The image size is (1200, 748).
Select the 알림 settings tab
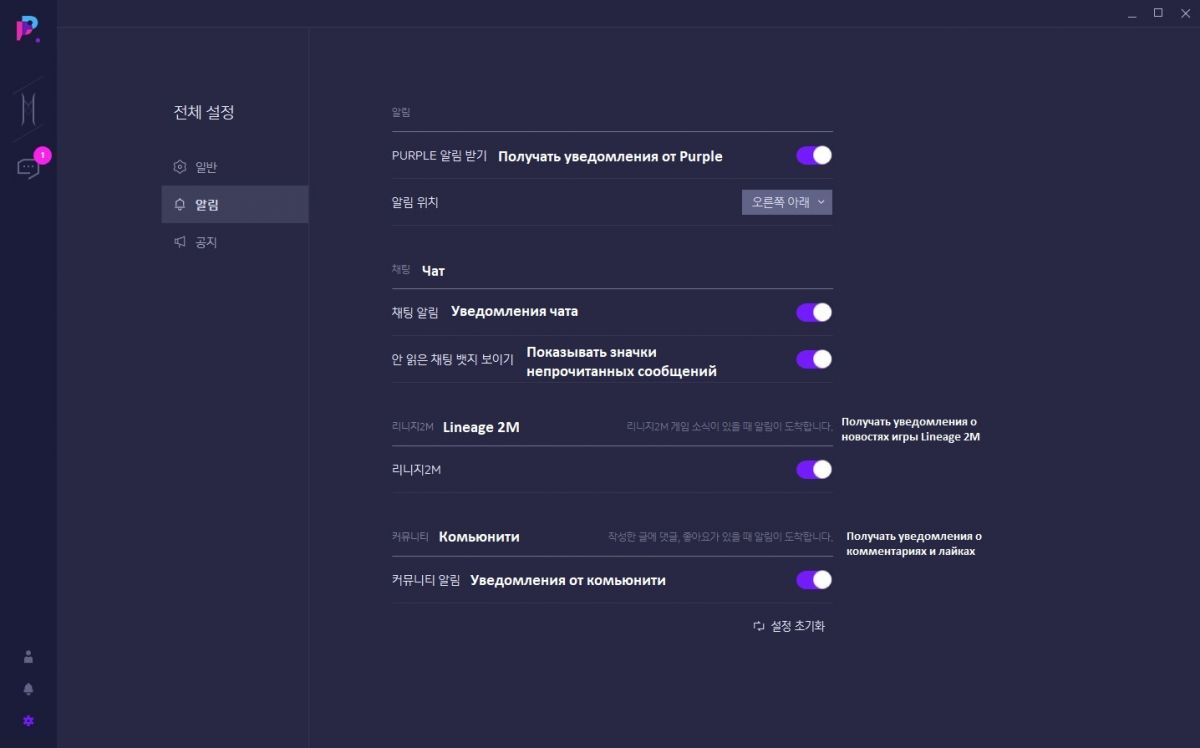coord(207,205)
